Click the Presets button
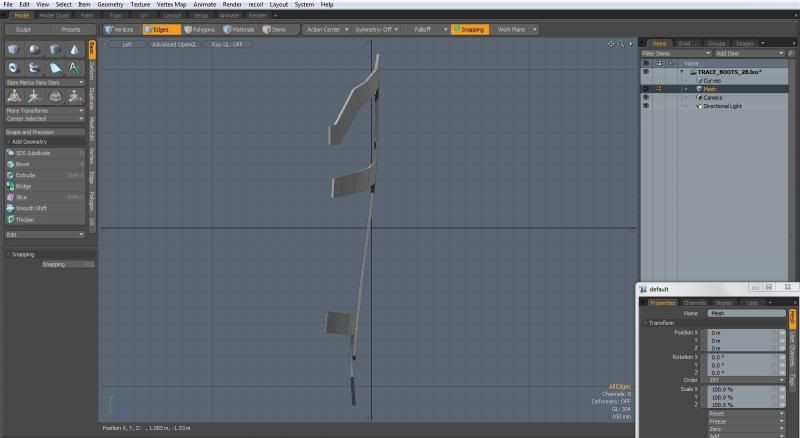 (71, 30)
